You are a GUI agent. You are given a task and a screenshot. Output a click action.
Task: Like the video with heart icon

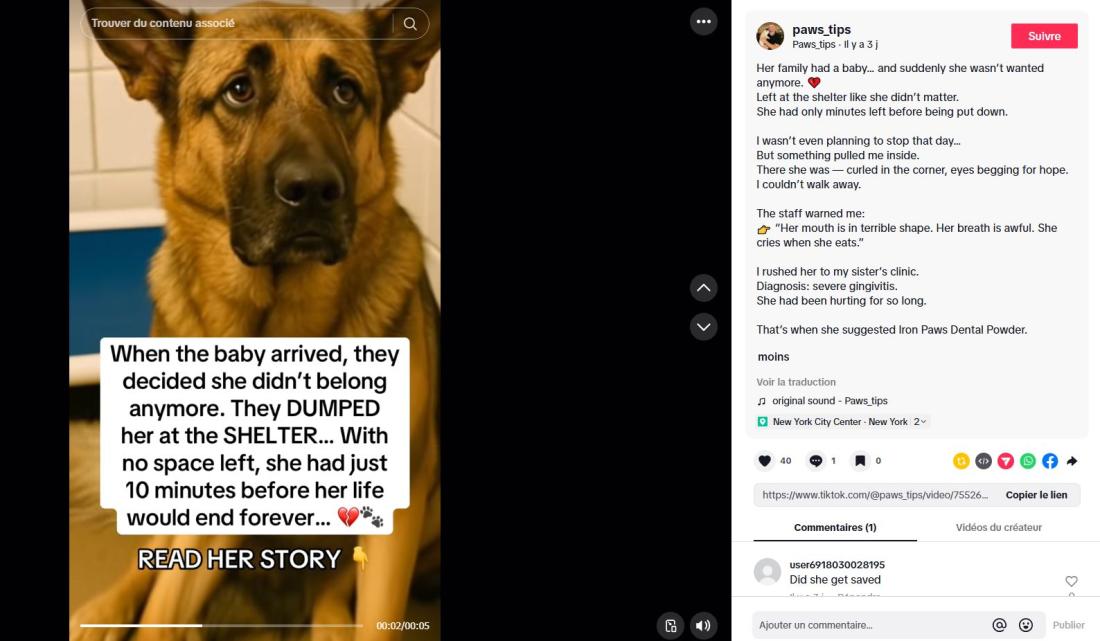pos(765,461)
